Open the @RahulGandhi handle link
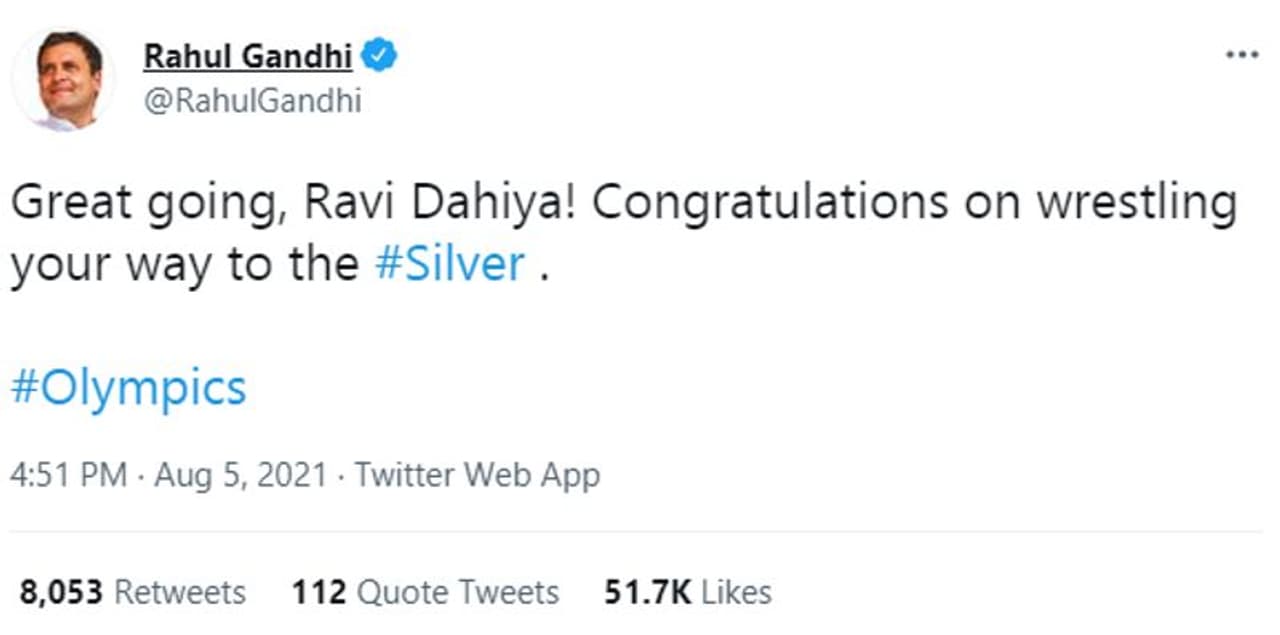 point(252,102)
